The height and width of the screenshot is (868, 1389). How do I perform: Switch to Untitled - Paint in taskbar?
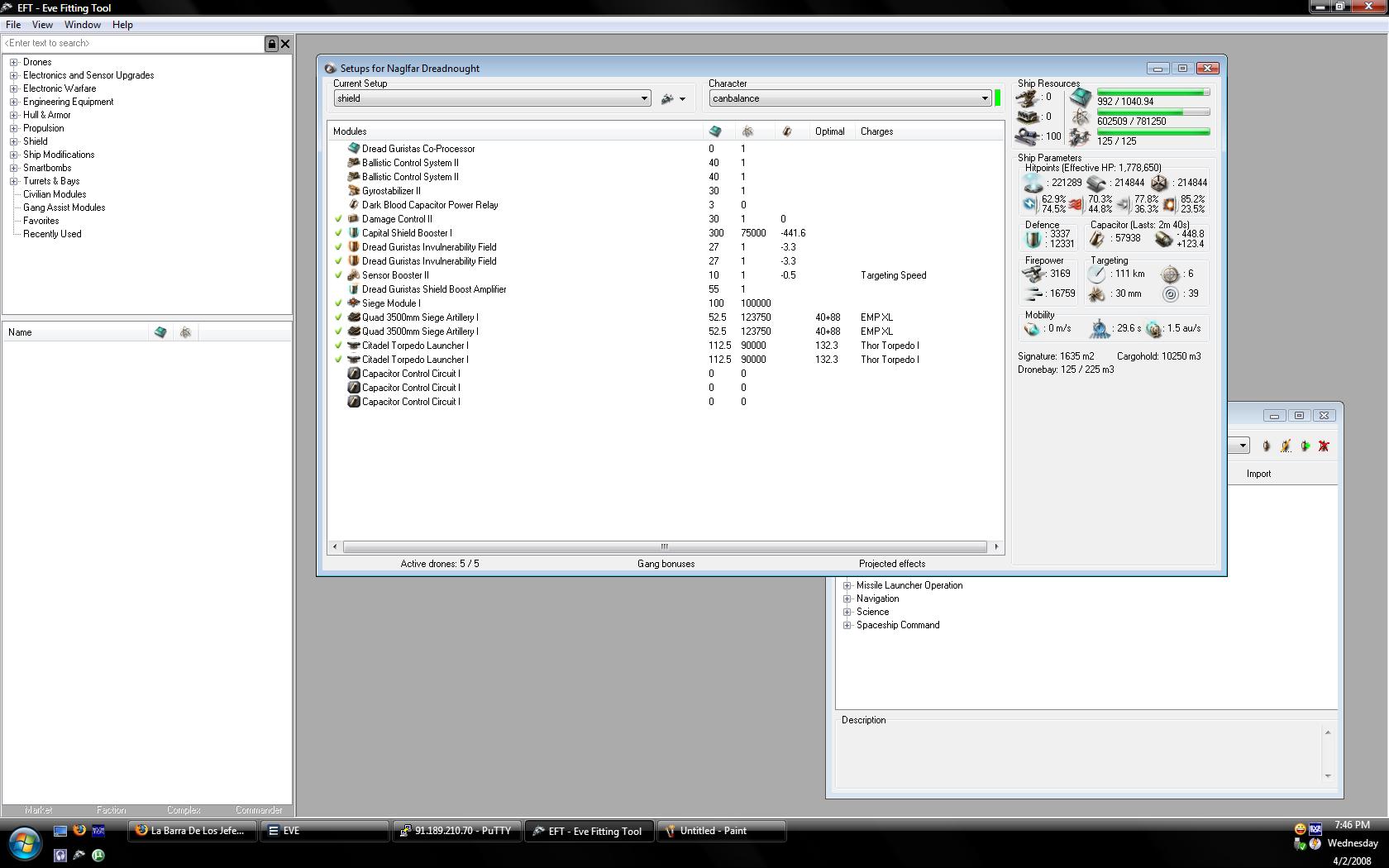pyautogui.click(x=721, y=831)
